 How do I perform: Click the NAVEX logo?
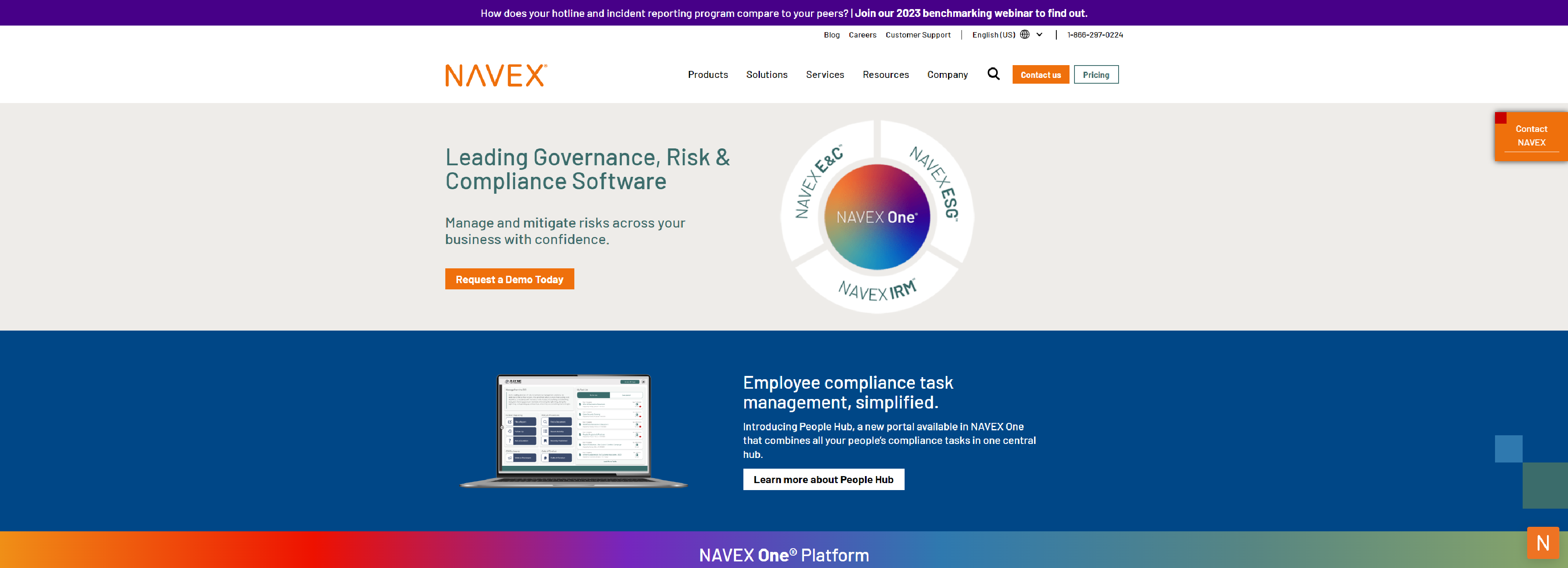pyautogui.click(x=496, y=75)
